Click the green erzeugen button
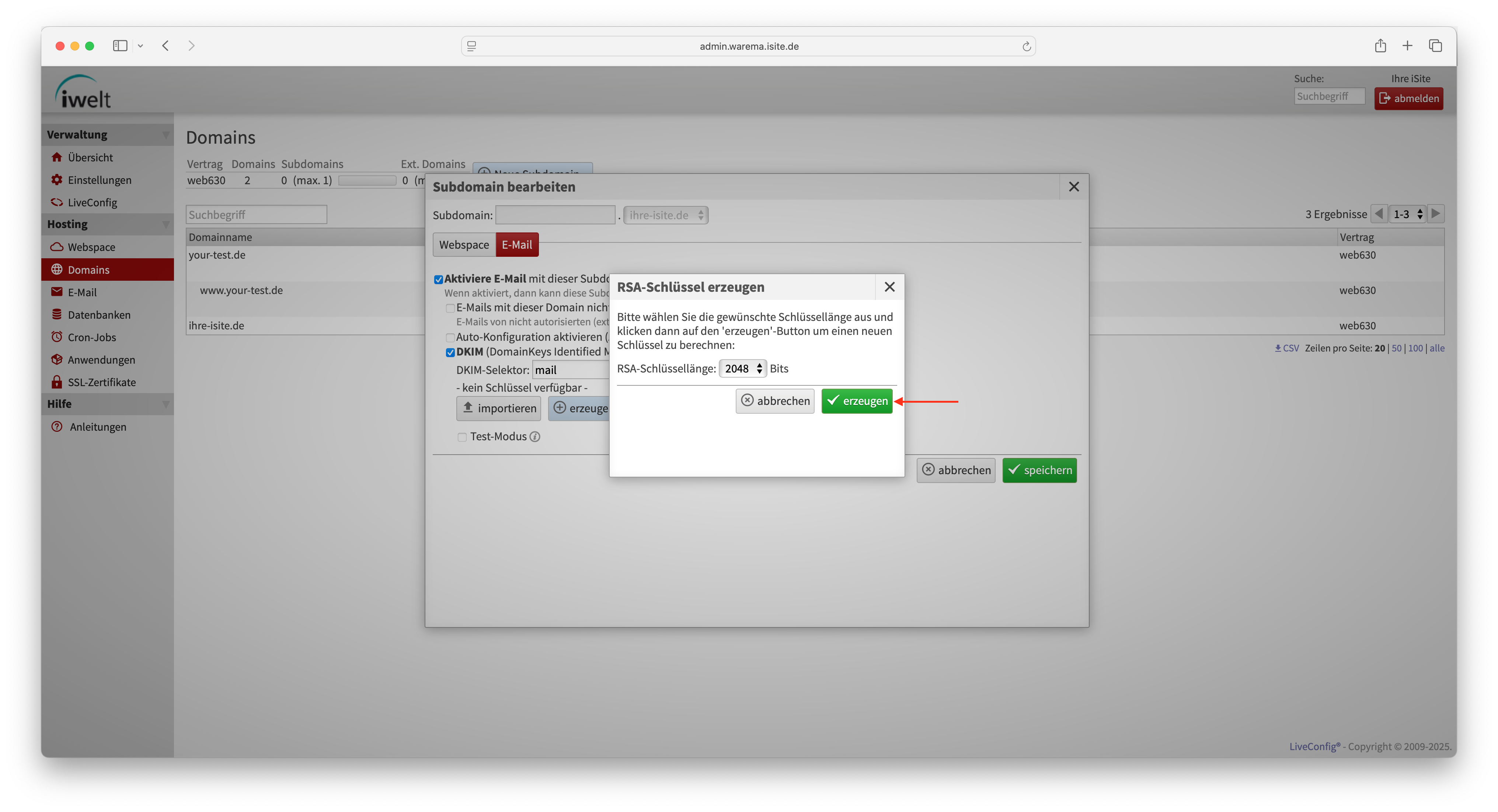The width and height of the screenshot is (1498, 812). pyautogui.click(x=856, y=401)
